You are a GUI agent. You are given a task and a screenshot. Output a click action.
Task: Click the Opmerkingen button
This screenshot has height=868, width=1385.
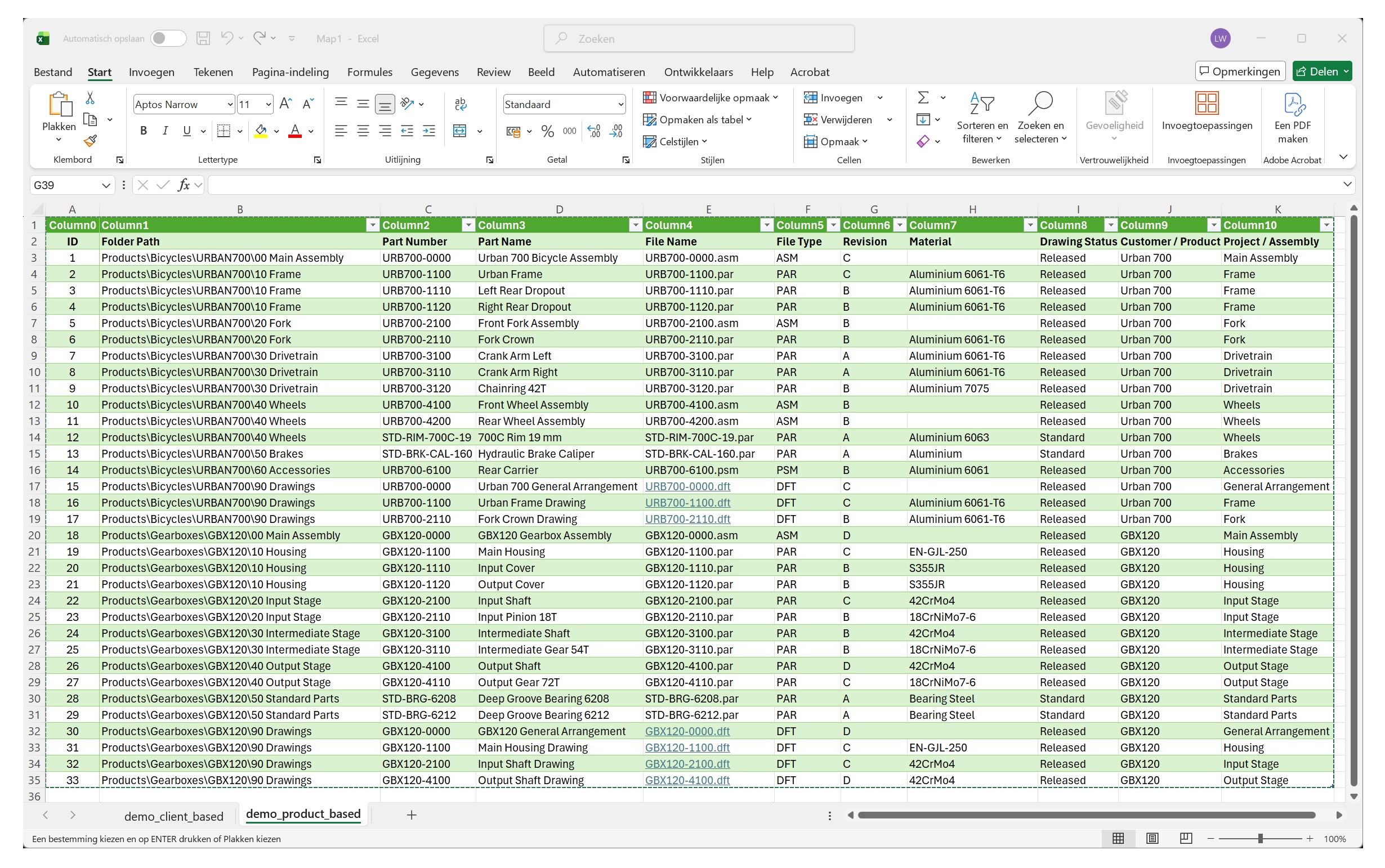point(1240,71)
